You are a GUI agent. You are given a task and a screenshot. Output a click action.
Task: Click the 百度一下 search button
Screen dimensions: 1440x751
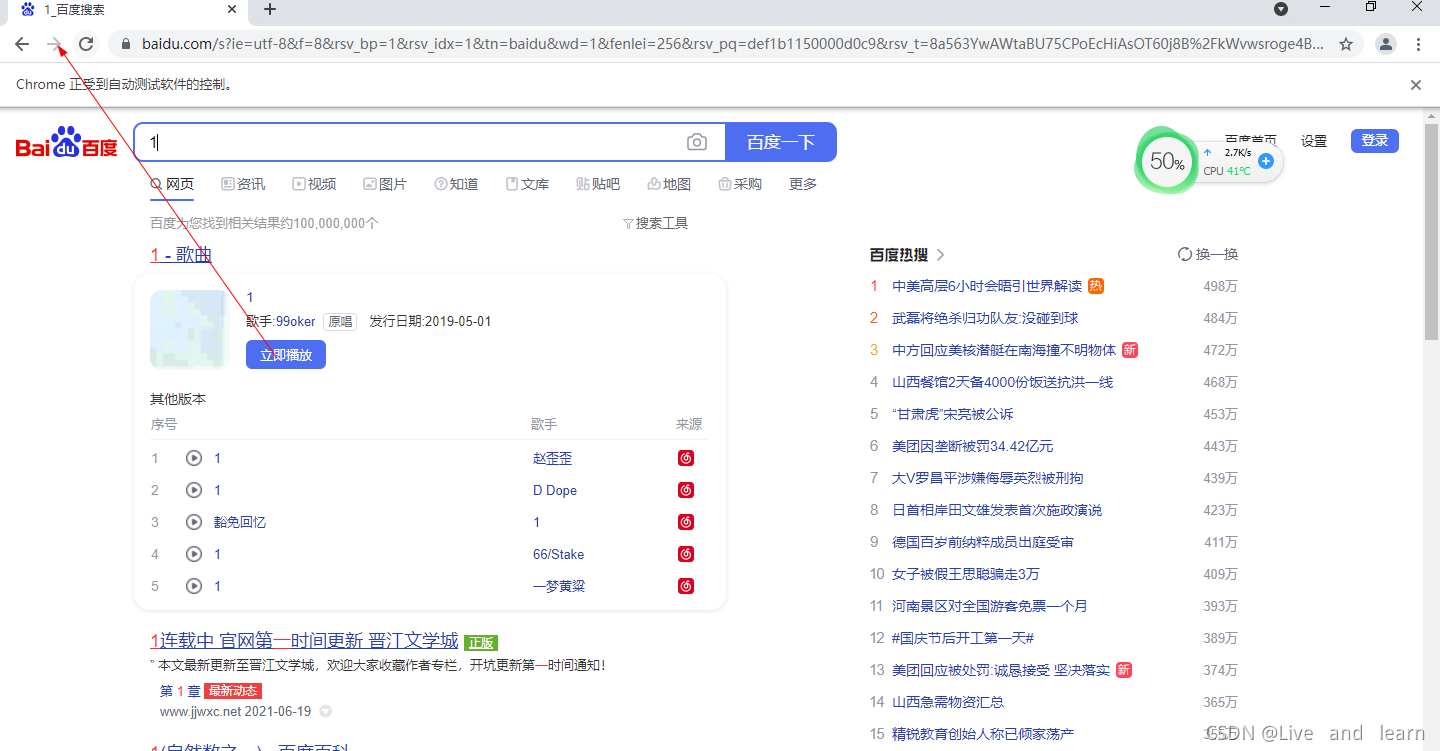tap(781, 142)
